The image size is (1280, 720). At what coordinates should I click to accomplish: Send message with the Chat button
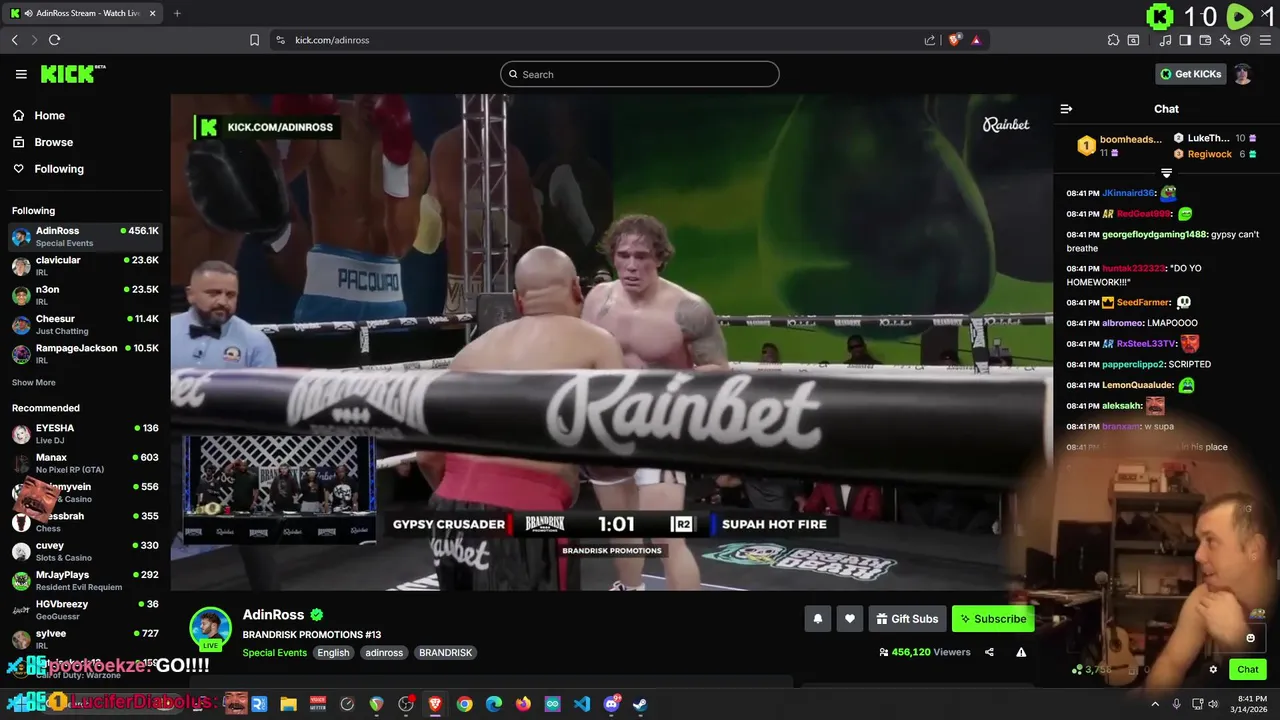click(1248, 670)
